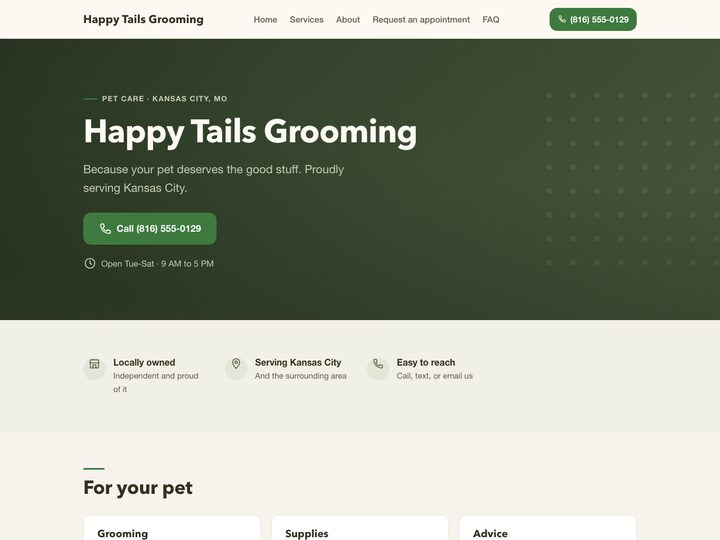Open the Grooming card
This screenshot has height=540, width=720.
point(172,528)
